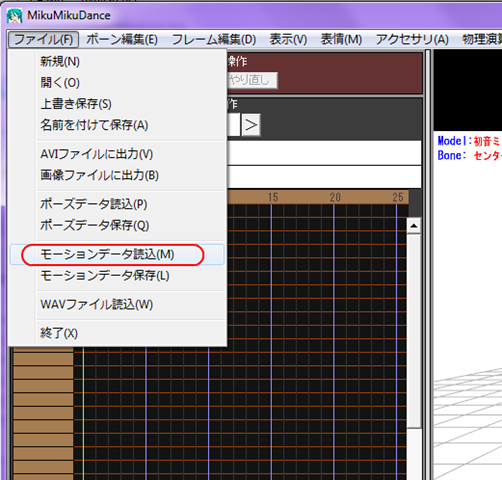This screenshot has height=480, width=502.
Task: Click the timeline scrollbar up arrow
Action: click(x=414, y=226)
